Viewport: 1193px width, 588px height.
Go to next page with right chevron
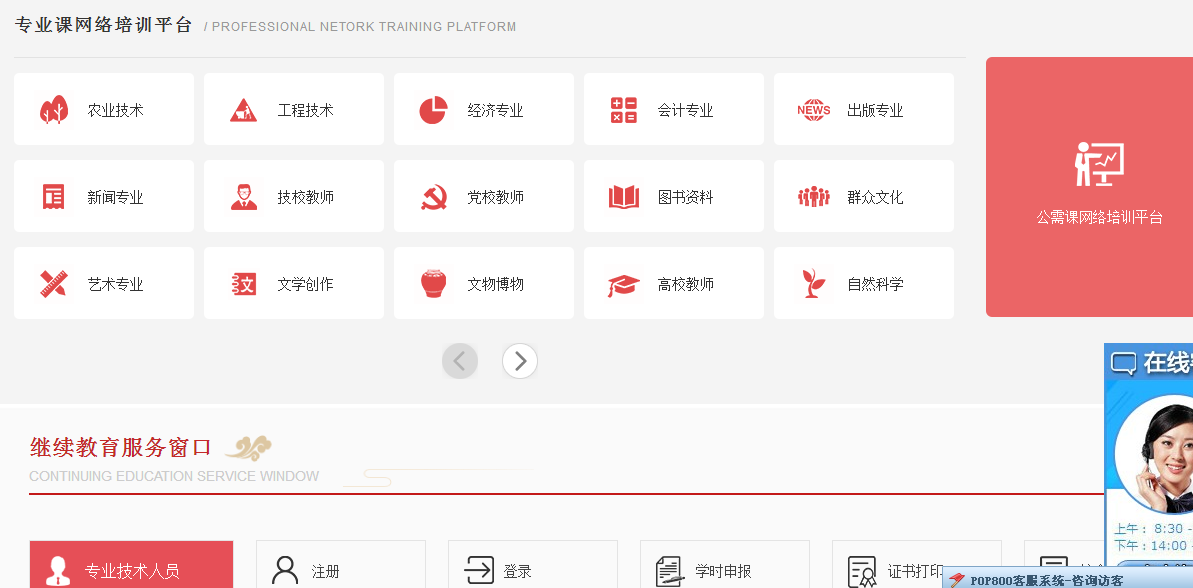[x=520, y=361]
